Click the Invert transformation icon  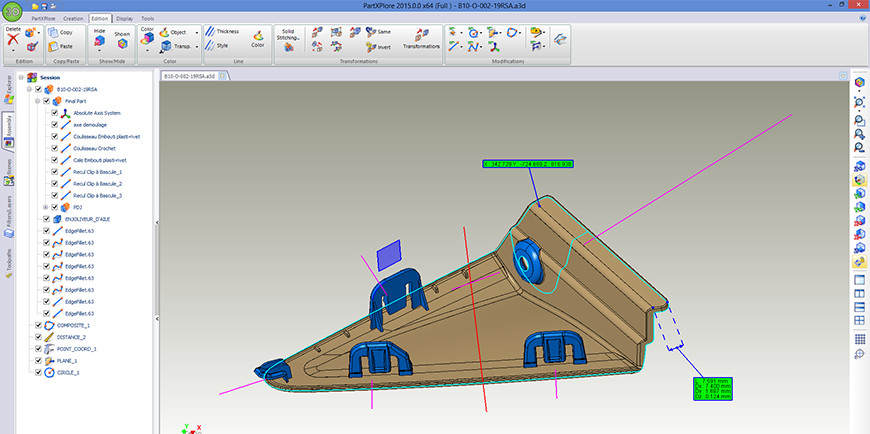[x=370, y=46]
